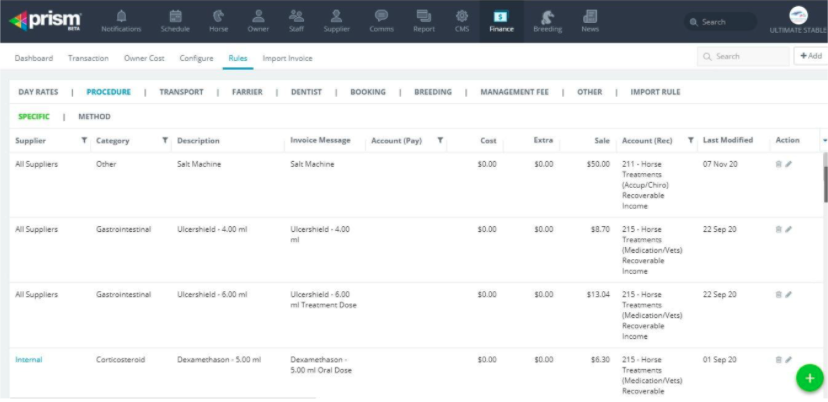Delete the Salt Machine rule
This screenshot has height=402, width=828.
tap(779, 164)
